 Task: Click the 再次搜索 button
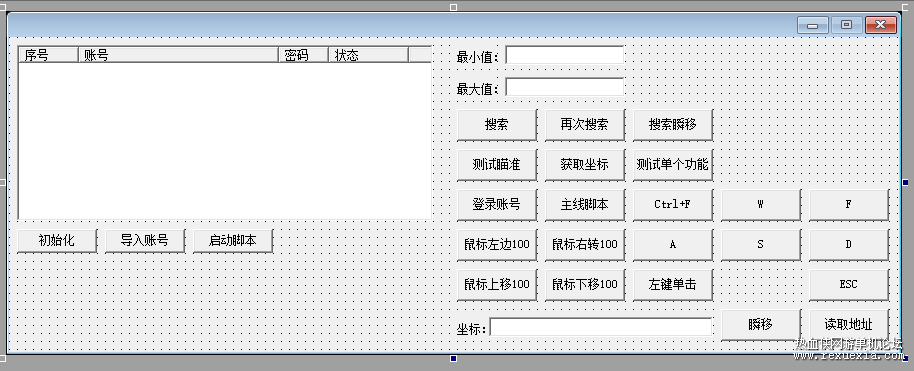point(585,125)
